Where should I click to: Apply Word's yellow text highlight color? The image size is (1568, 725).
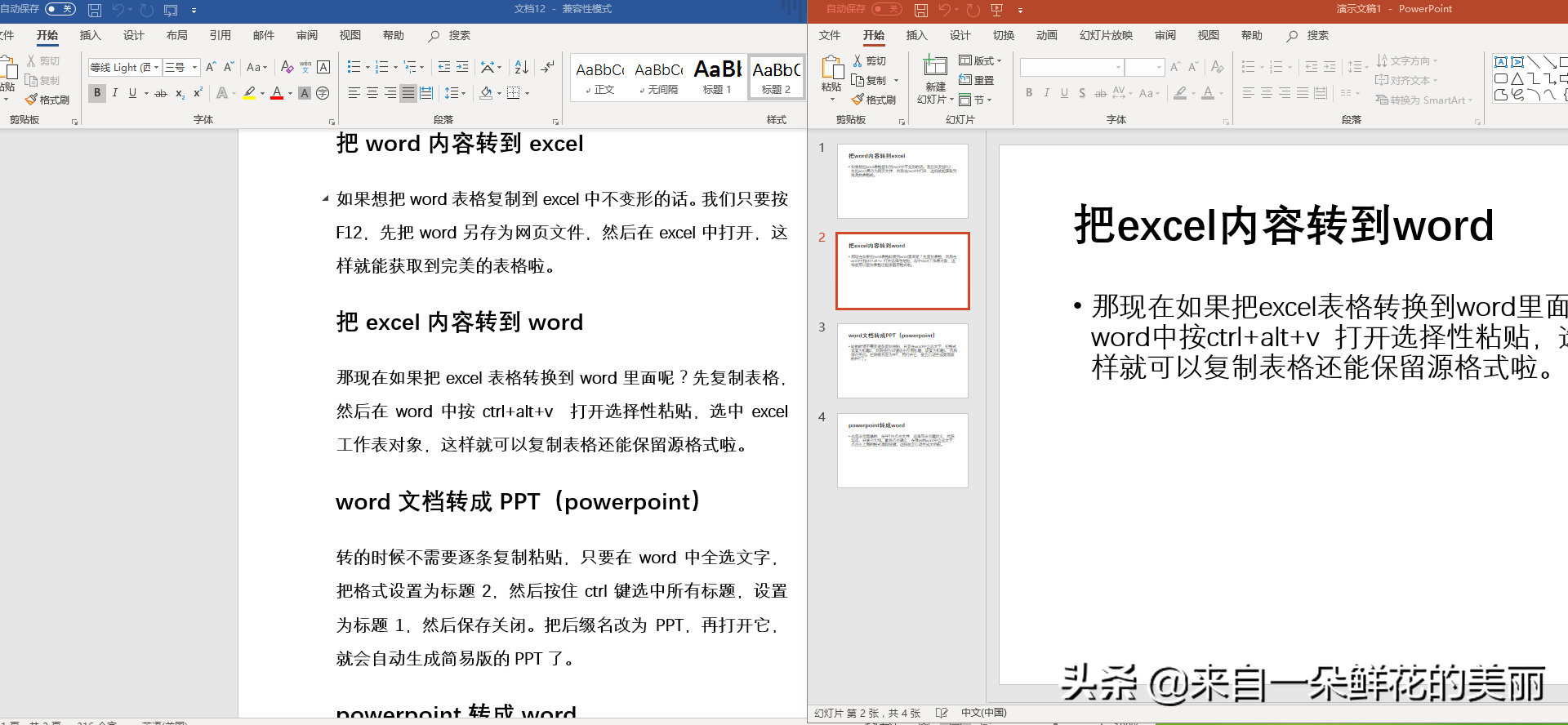pyautogui.click(x=249, y=93)
